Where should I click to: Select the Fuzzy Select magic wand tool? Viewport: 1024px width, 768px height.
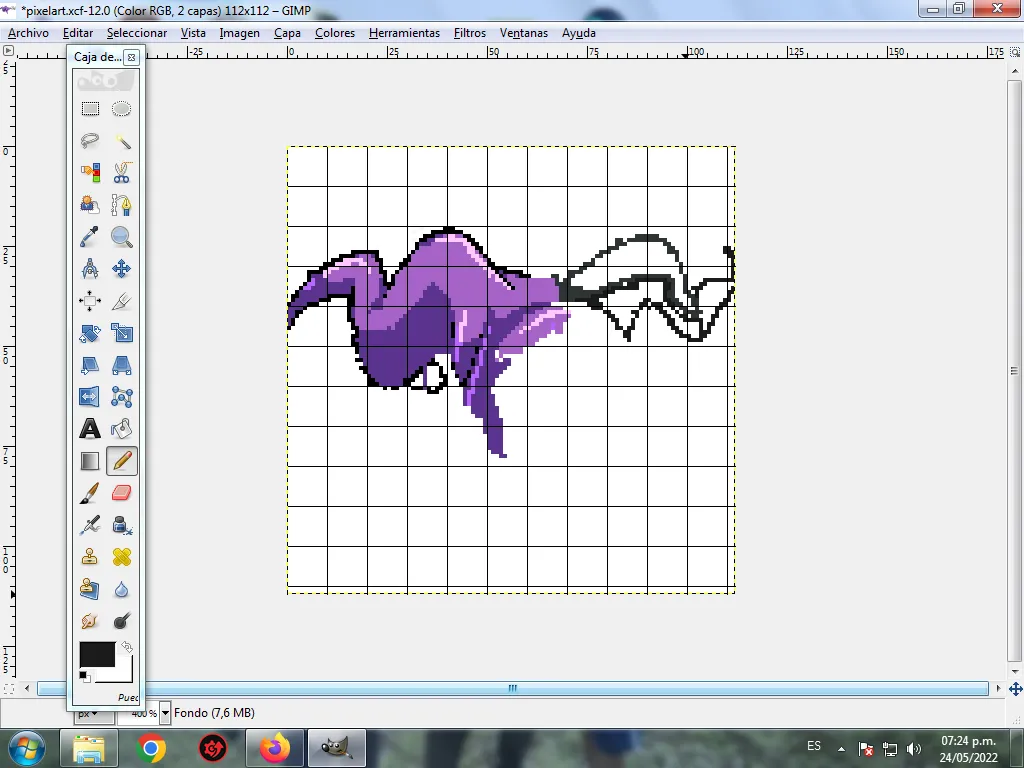point(121,140)
